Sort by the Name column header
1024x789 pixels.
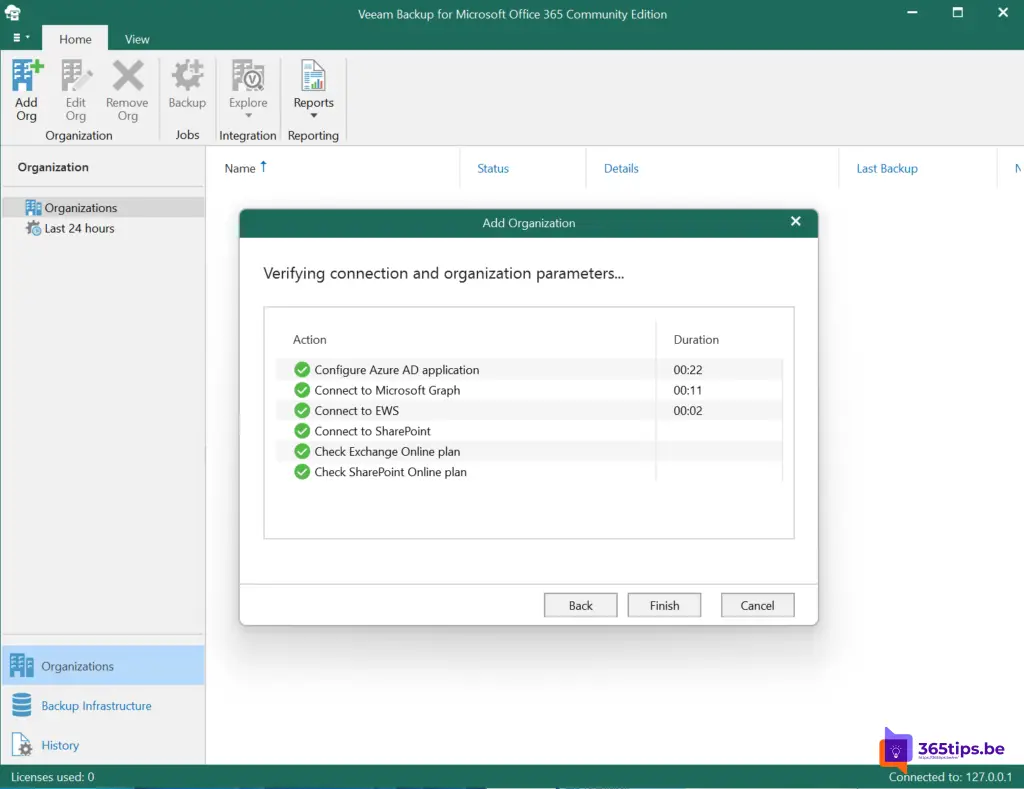pyautogui.click(x=240, y=168)
